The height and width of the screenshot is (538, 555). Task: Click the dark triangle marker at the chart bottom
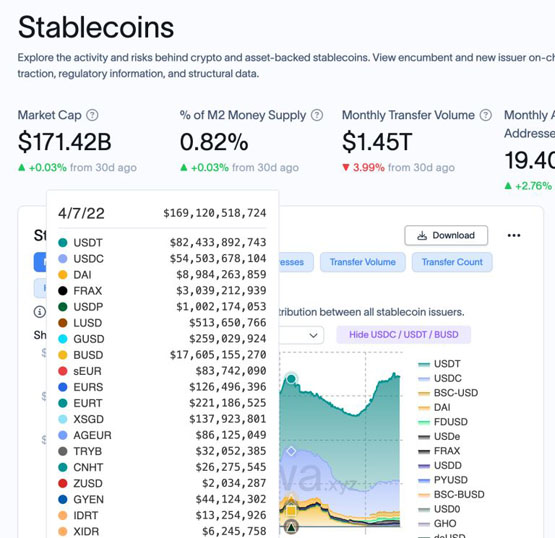291,527
